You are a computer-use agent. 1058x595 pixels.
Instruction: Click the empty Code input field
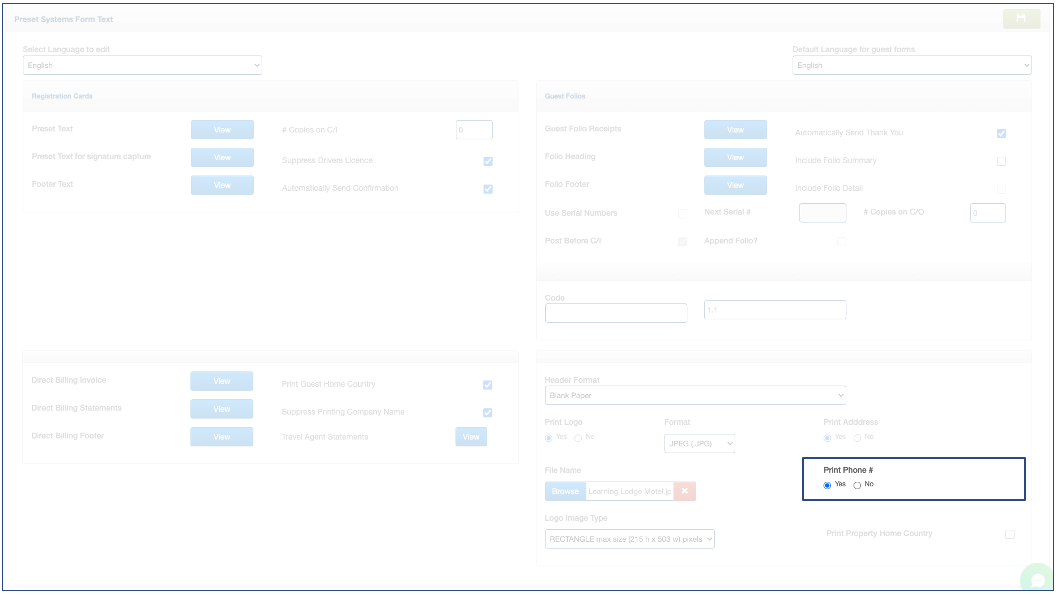[x=616, y=313]
